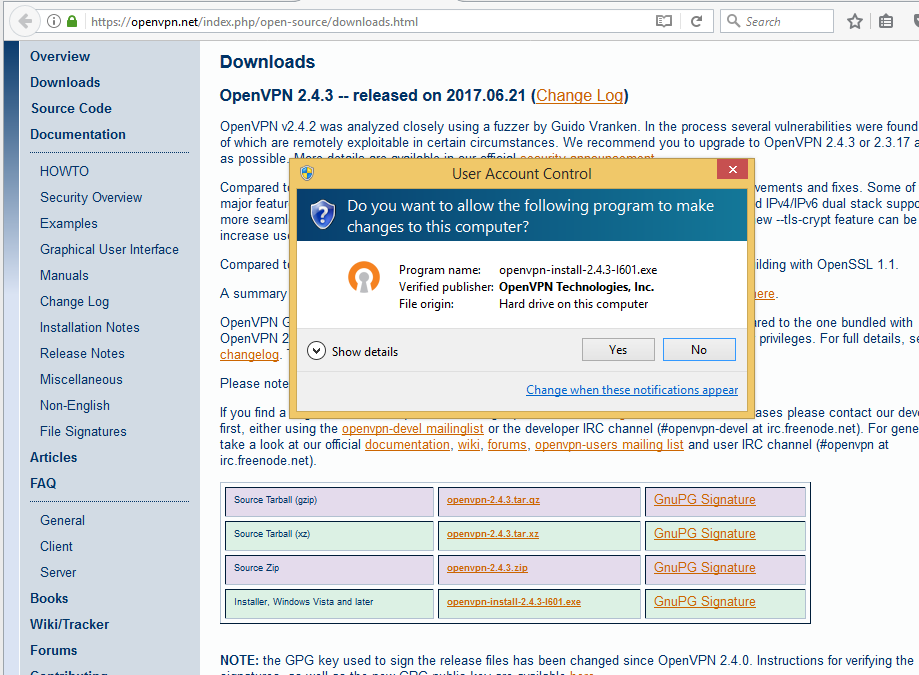
Task: Open Documentation in the sidebar
Action: 78,134
